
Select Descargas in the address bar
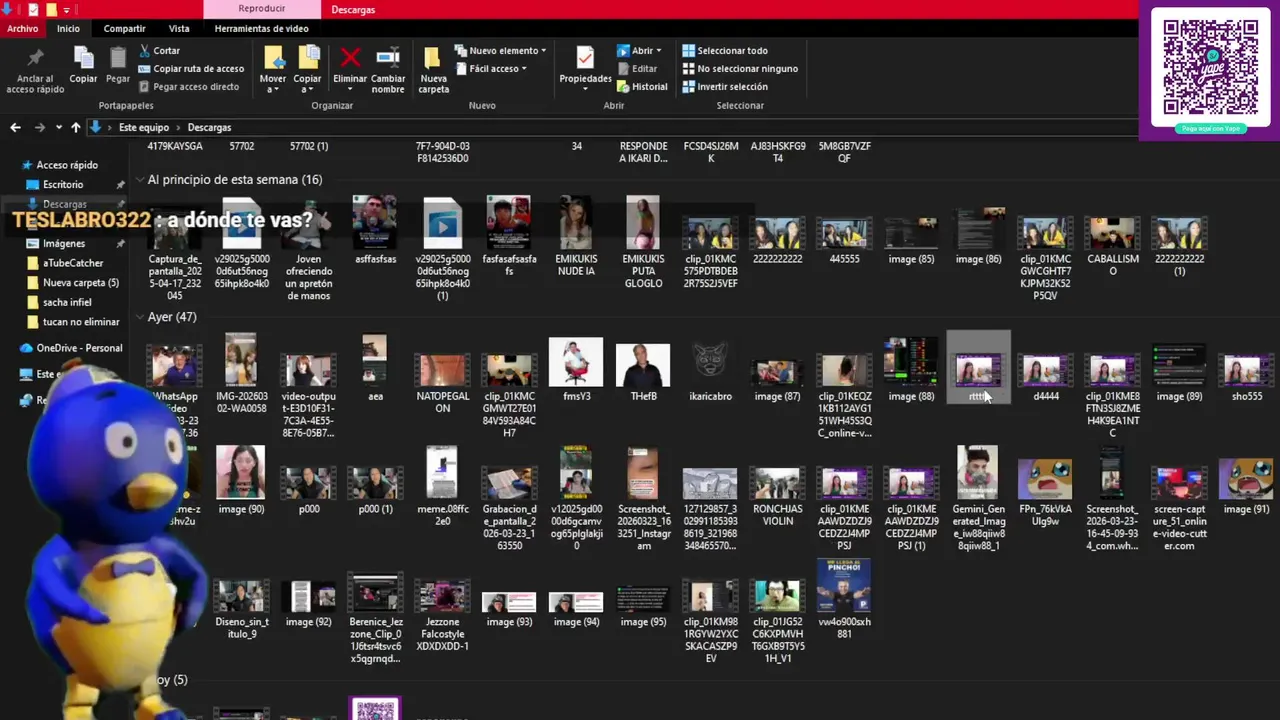(x=209, y=127)
